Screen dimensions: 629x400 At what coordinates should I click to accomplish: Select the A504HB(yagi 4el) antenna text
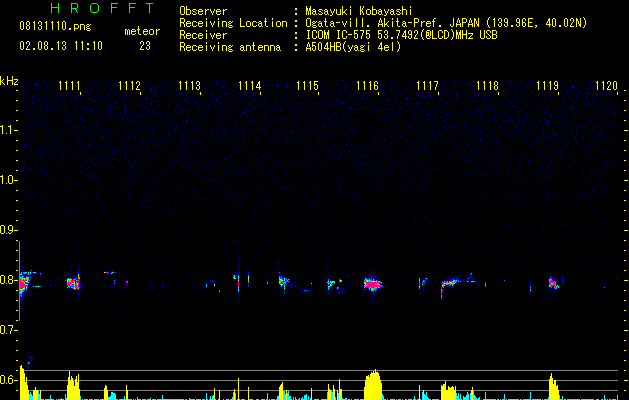[x=353, y=47]
